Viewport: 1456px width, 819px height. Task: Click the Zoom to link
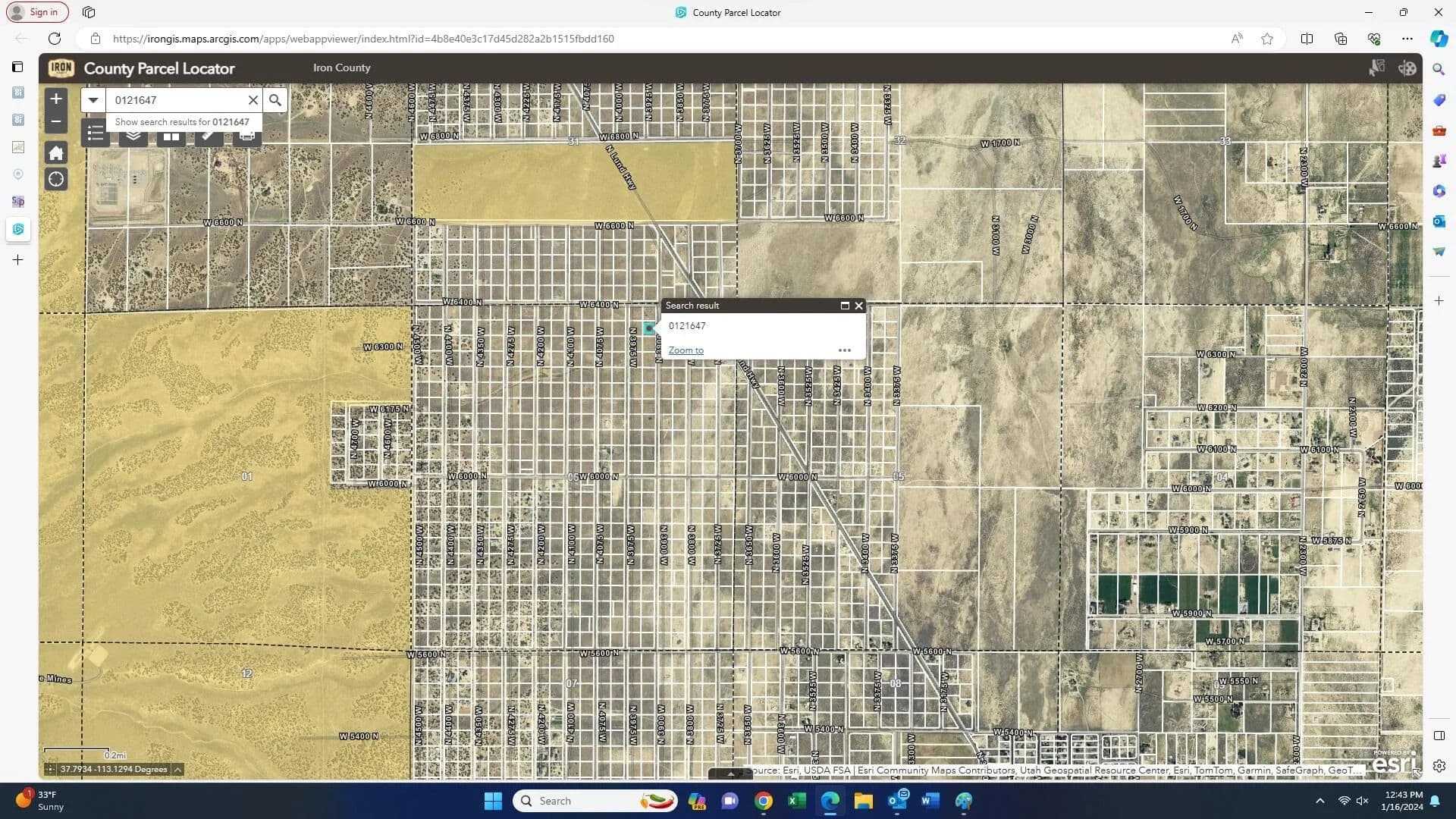(686, 350)
